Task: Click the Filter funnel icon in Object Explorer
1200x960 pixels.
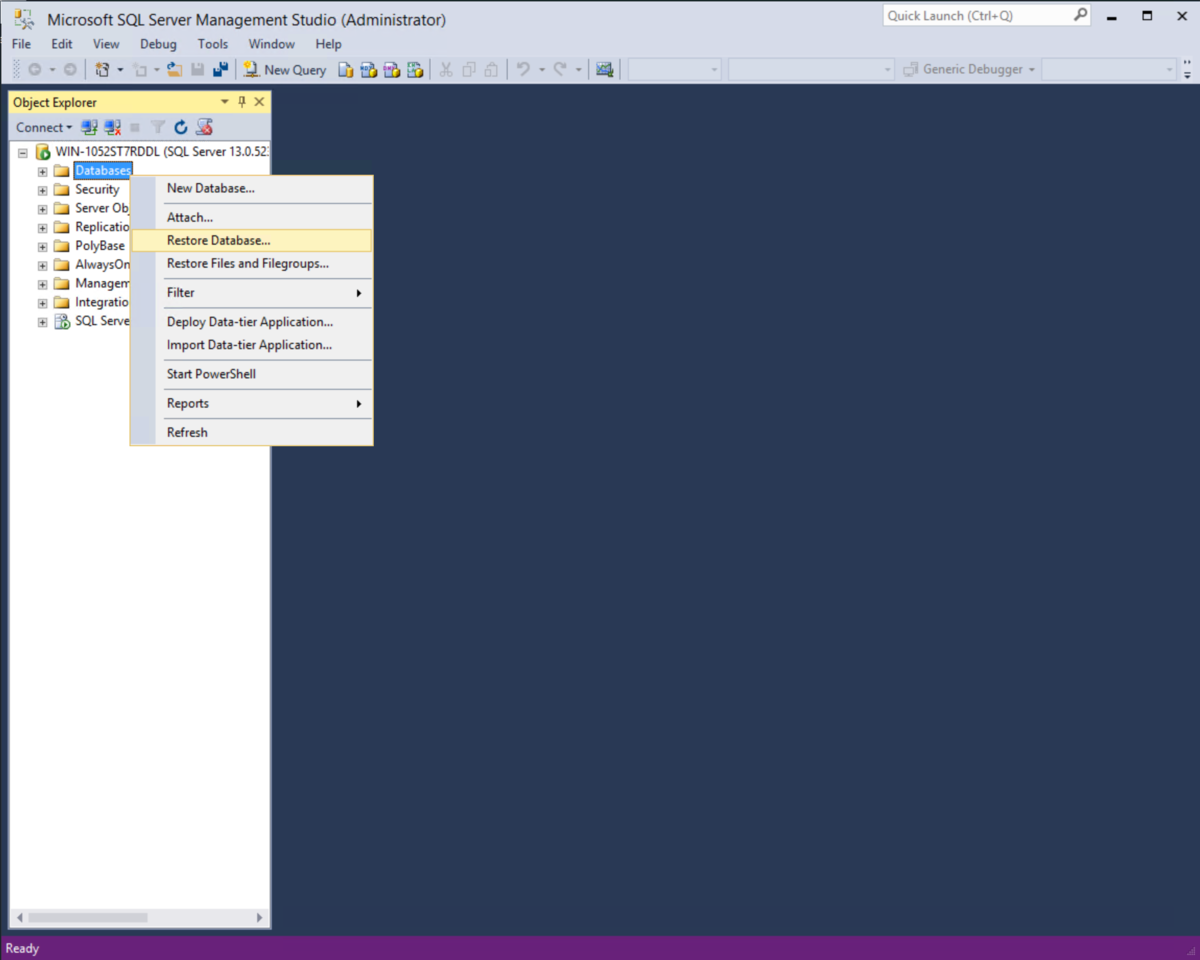Action: tap(158, 127)
